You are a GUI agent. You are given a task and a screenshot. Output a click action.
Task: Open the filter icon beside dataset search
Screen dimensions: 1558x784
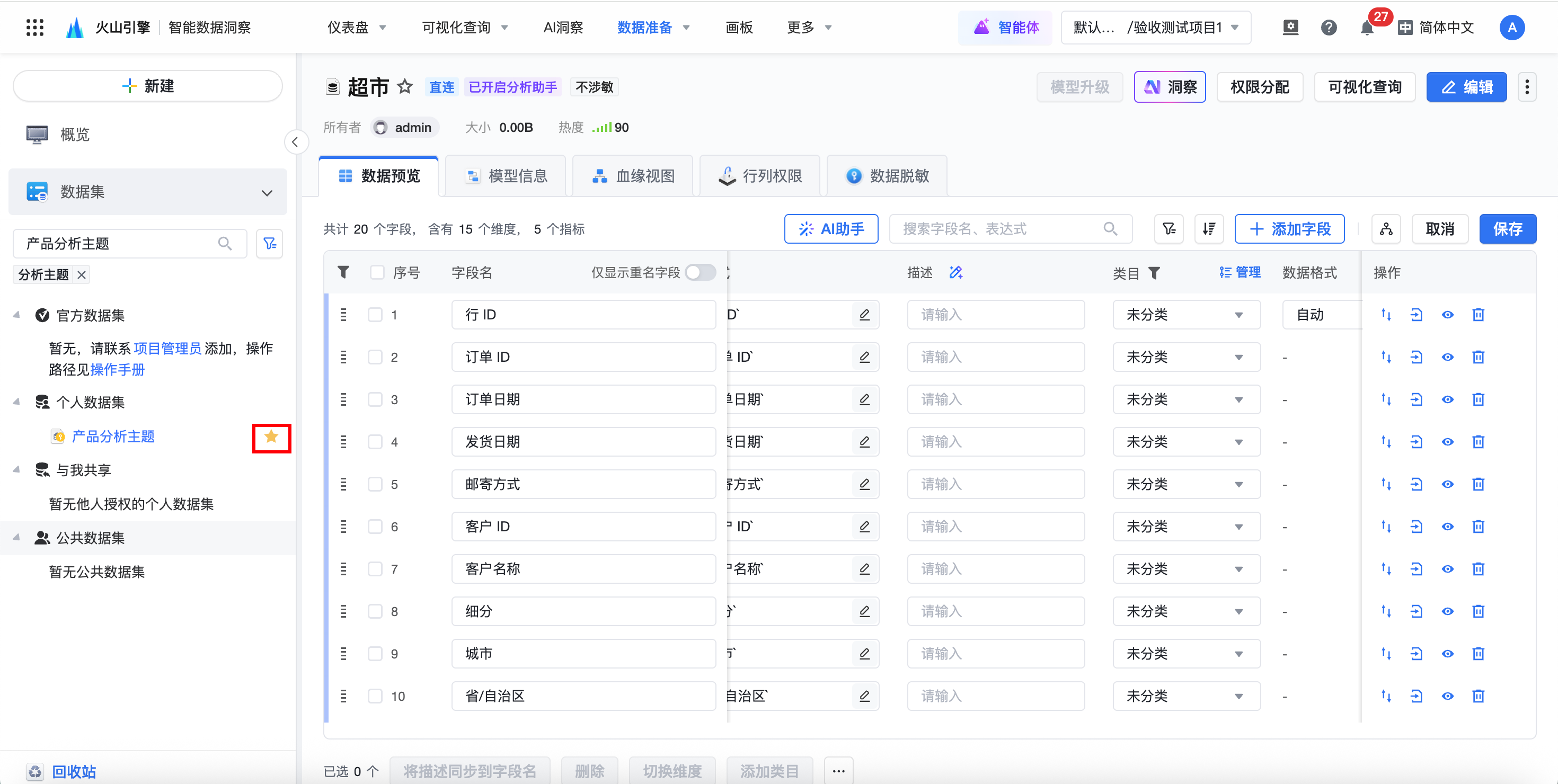270,244
